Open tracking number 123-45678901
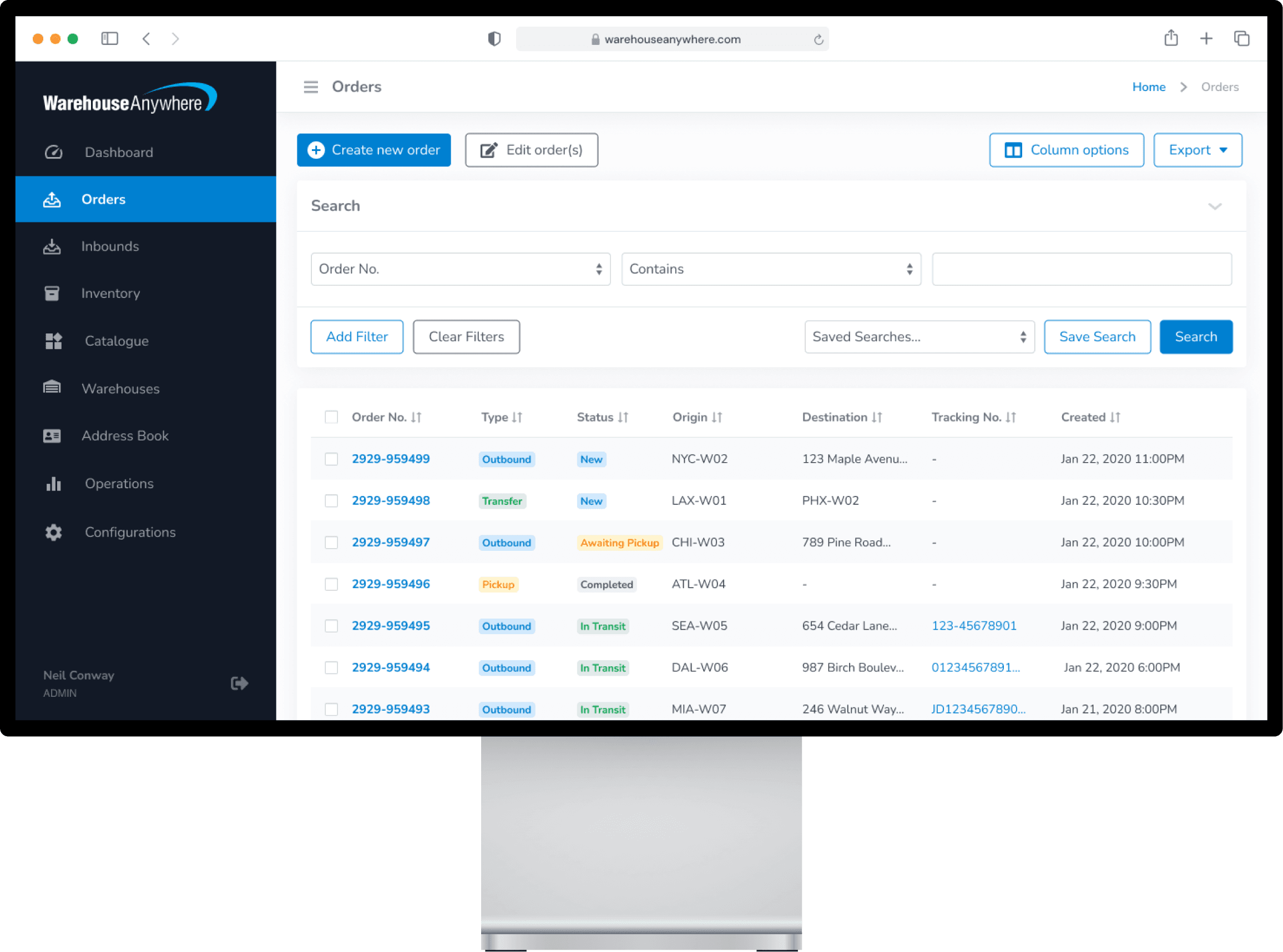 click(x=974, y=625)
